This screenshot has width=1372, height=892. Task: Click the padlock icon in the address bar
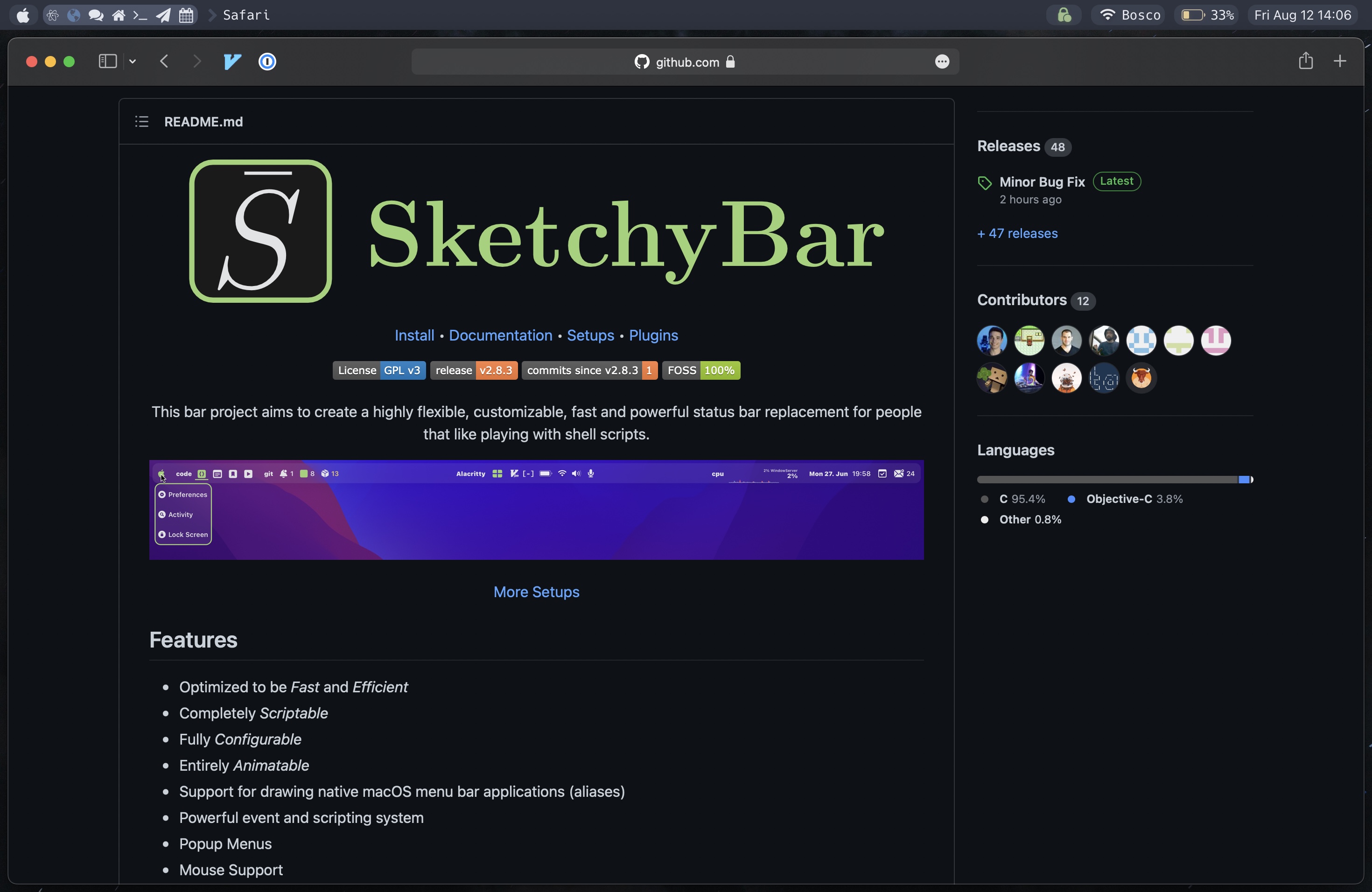(x=731, y=62)
